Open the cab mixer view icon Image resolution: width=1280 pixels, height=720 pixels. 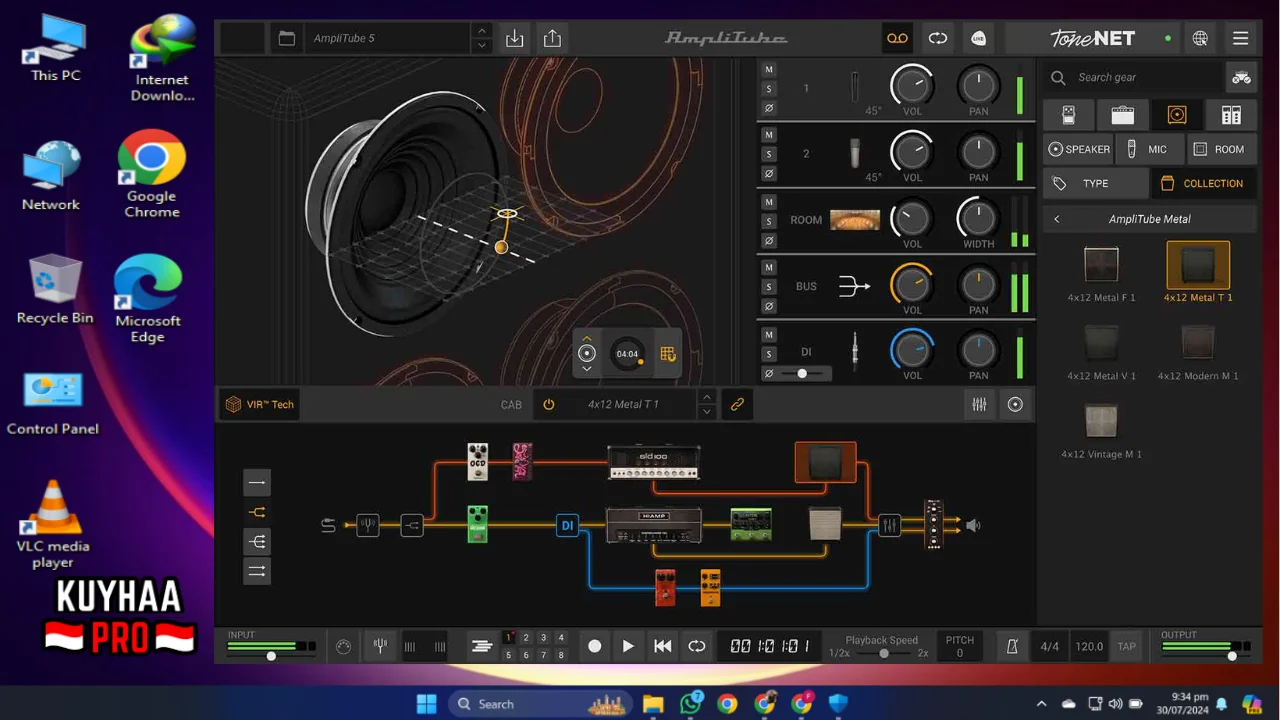(979, 405)
